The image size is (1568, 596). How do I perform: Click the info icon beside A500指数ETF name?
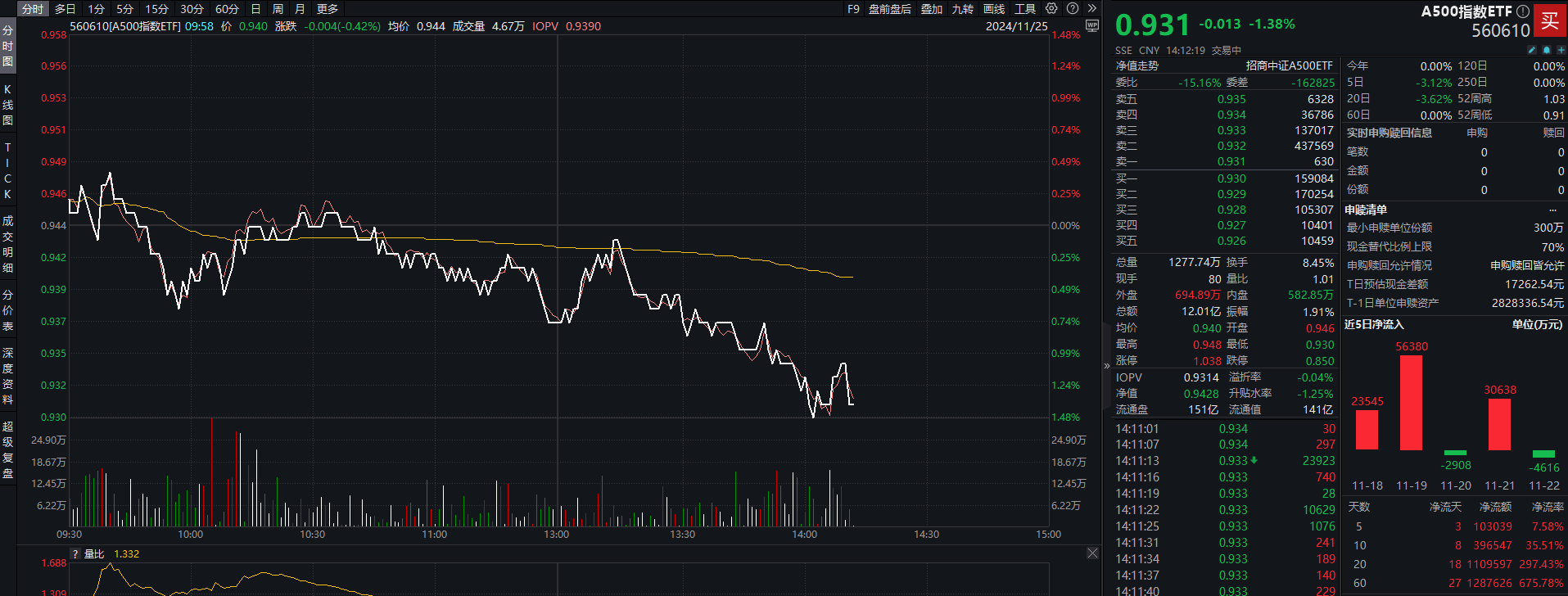[1522, 11]
